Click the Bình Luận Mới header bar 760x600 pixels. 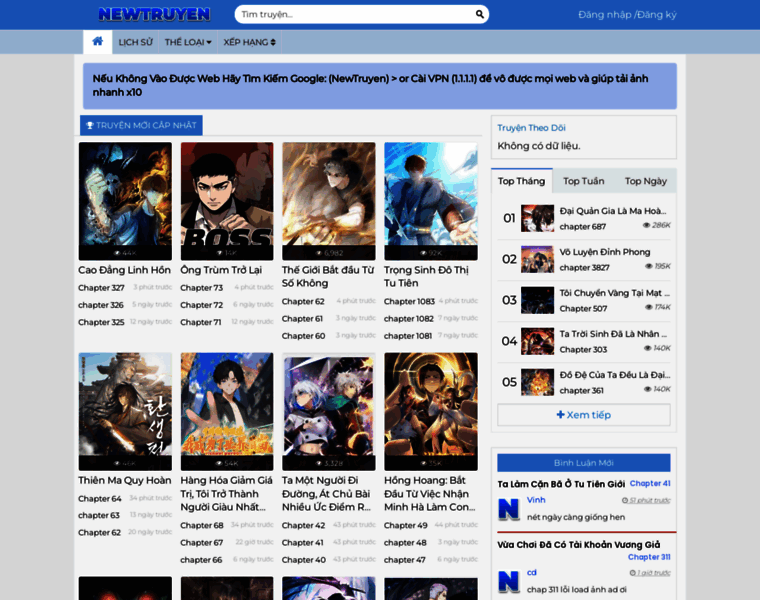pyautogui.click(x=584, y=463)
